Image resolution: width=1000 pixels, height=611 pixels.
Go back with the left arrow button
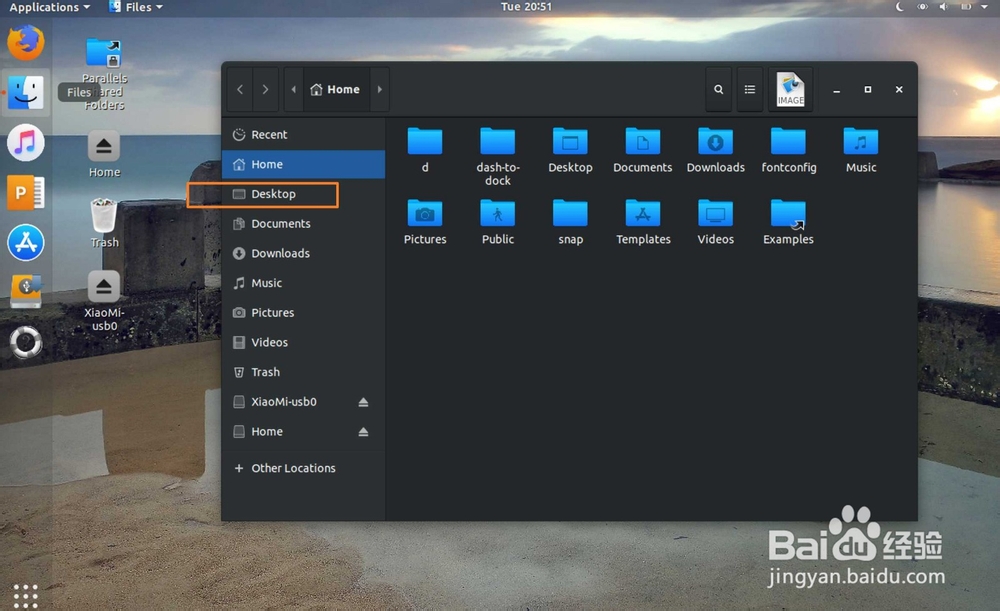240,89
